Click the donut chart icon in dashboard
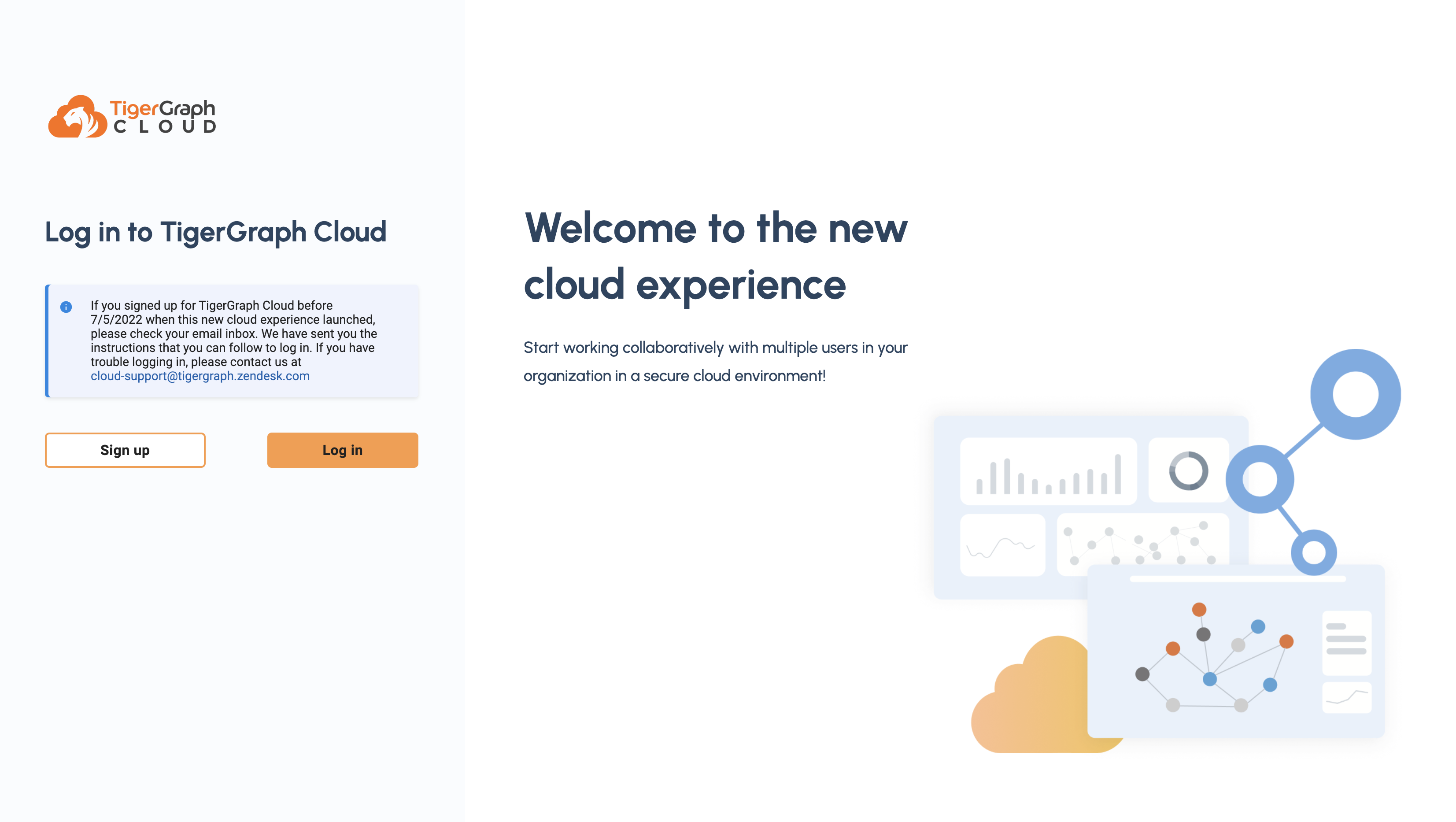 coord(1188,470)
